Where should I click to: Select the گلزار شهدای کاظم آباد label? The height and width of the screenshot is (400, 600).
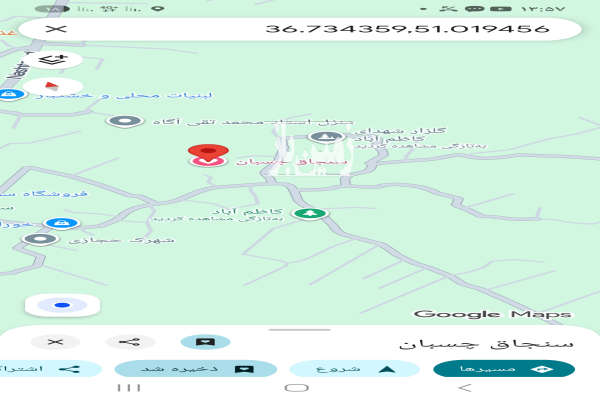pyautogui.click(x=398, y=134)
